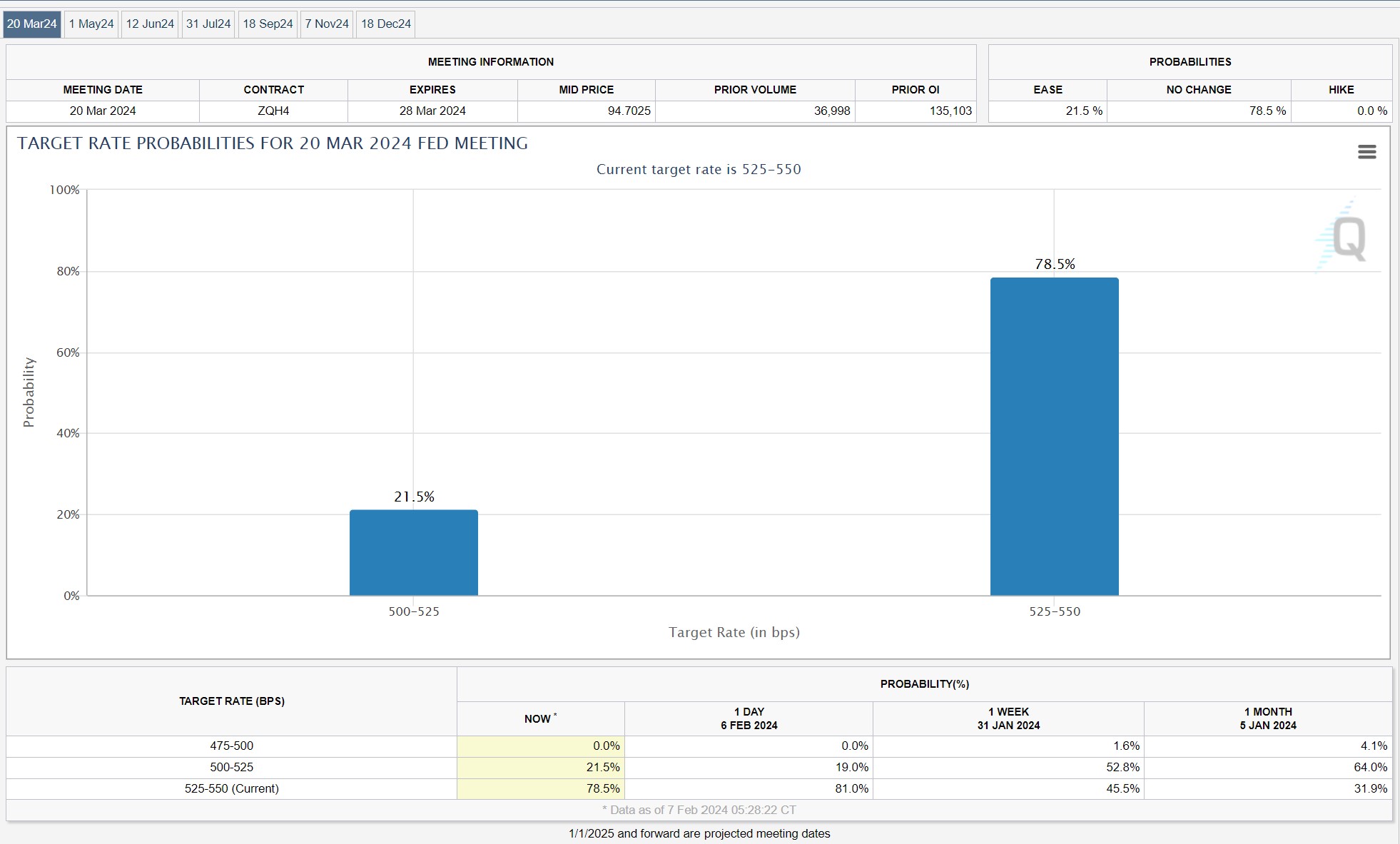Click the 1 WEEK column header

point(1008,718)
